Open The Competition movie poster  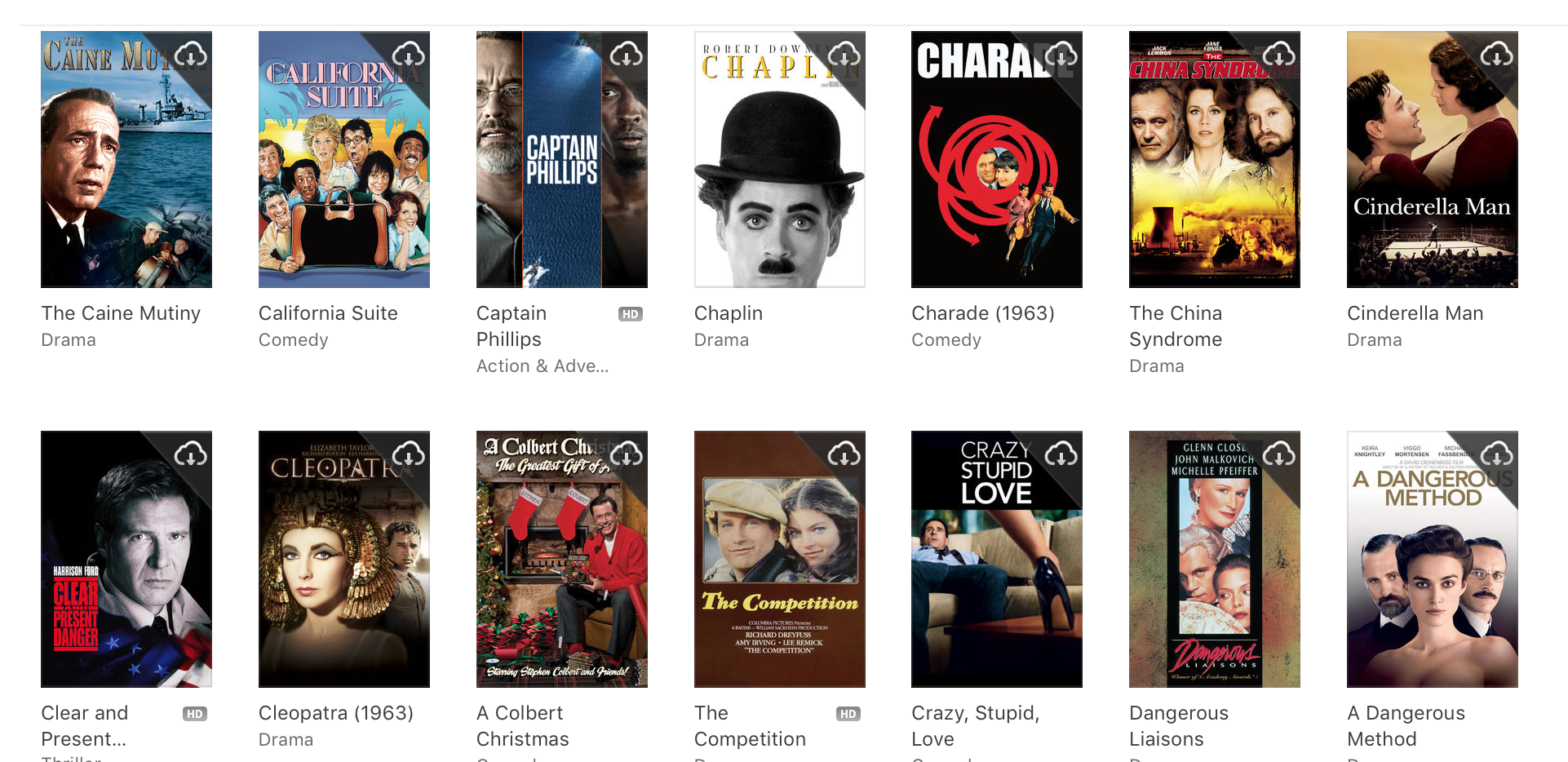tap(780, 560)
